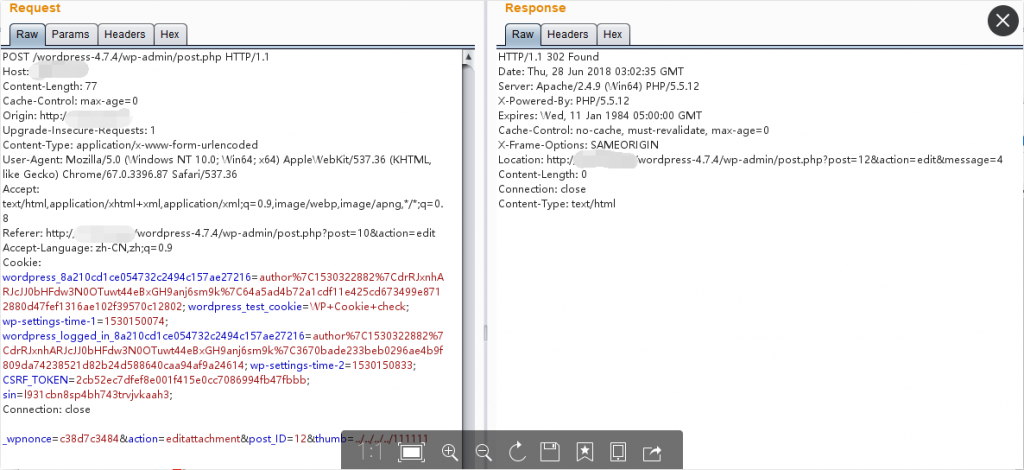
Task: Click the CSRF_TOKEN cookie line
Action: [x=155, y=380]
